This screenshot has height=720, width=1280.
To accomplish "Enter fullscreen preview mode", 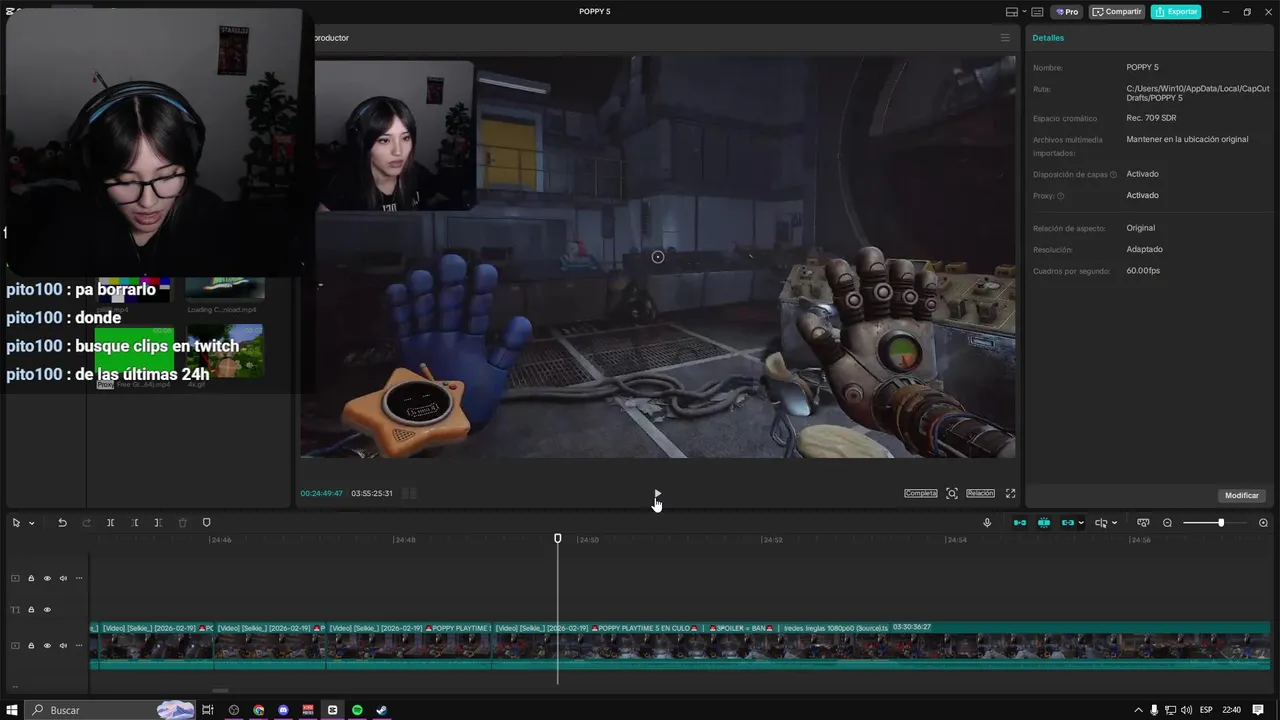I will coord(1010,493).
